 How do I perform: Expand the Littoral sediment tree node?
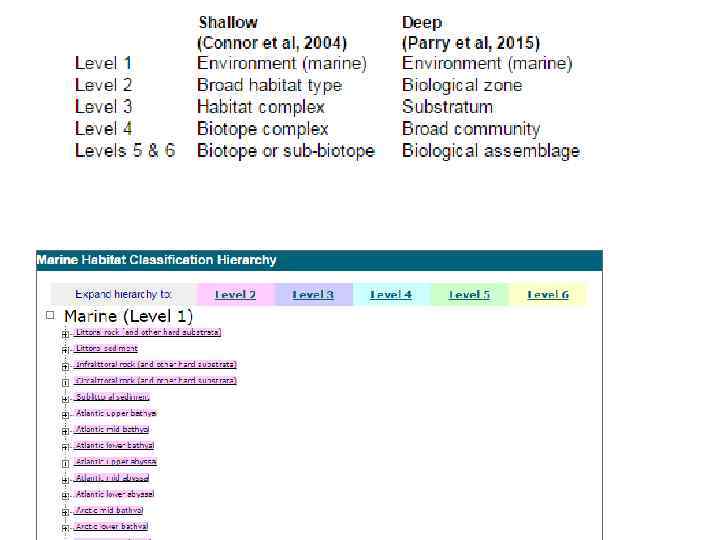(x=65, y=351)
